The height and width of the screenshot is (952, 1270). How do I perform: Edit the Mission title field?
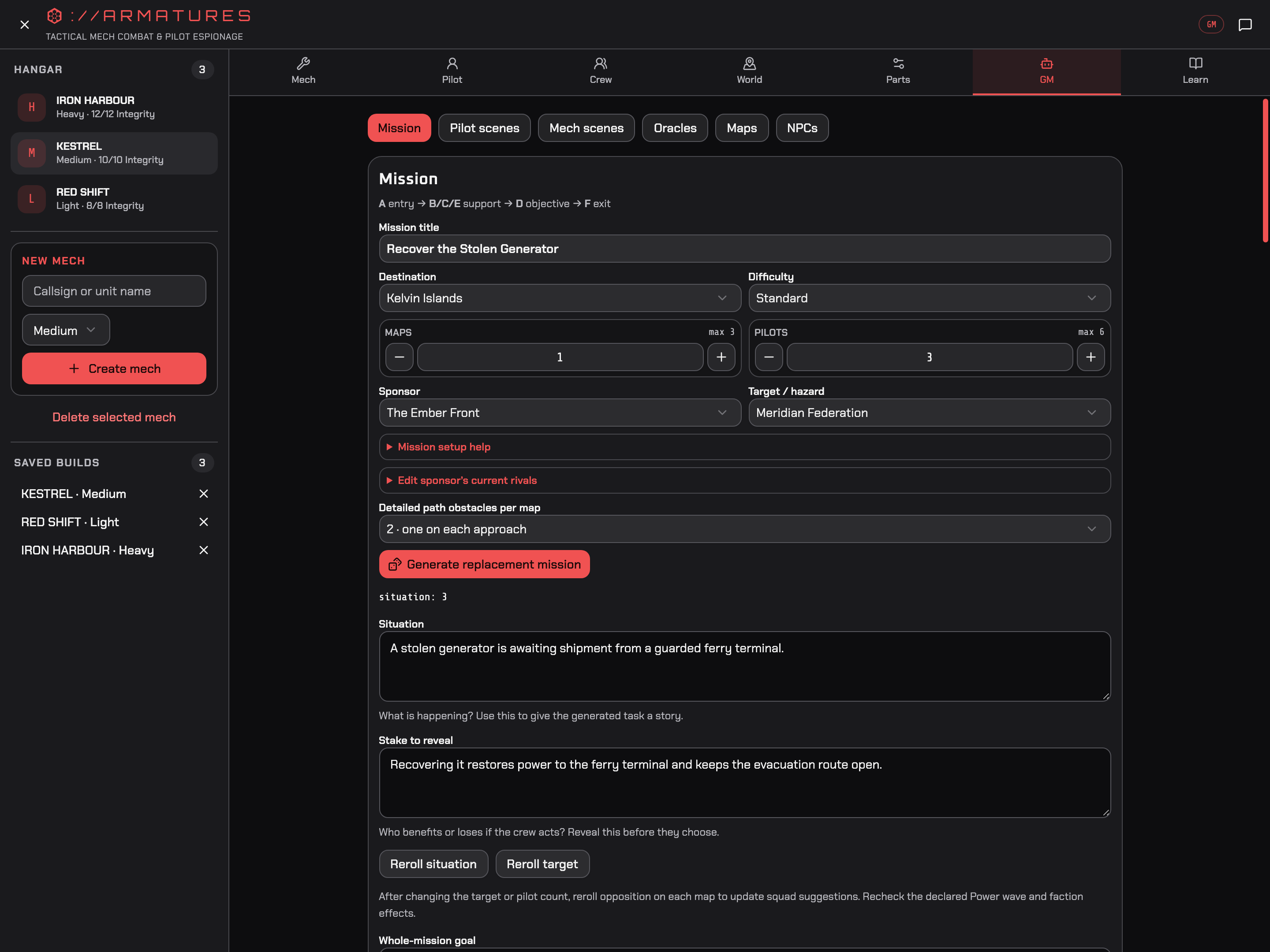[745, 249]
